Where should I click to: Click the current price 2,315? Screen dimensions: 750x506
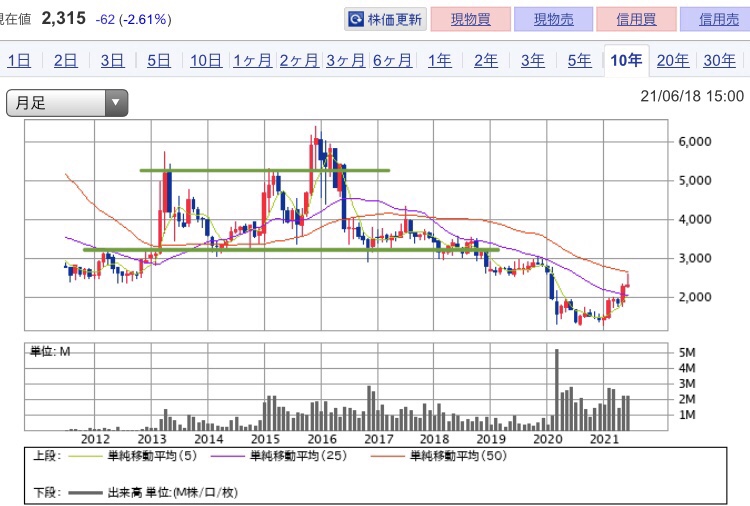pyautogui.click(x=64, y=19)
